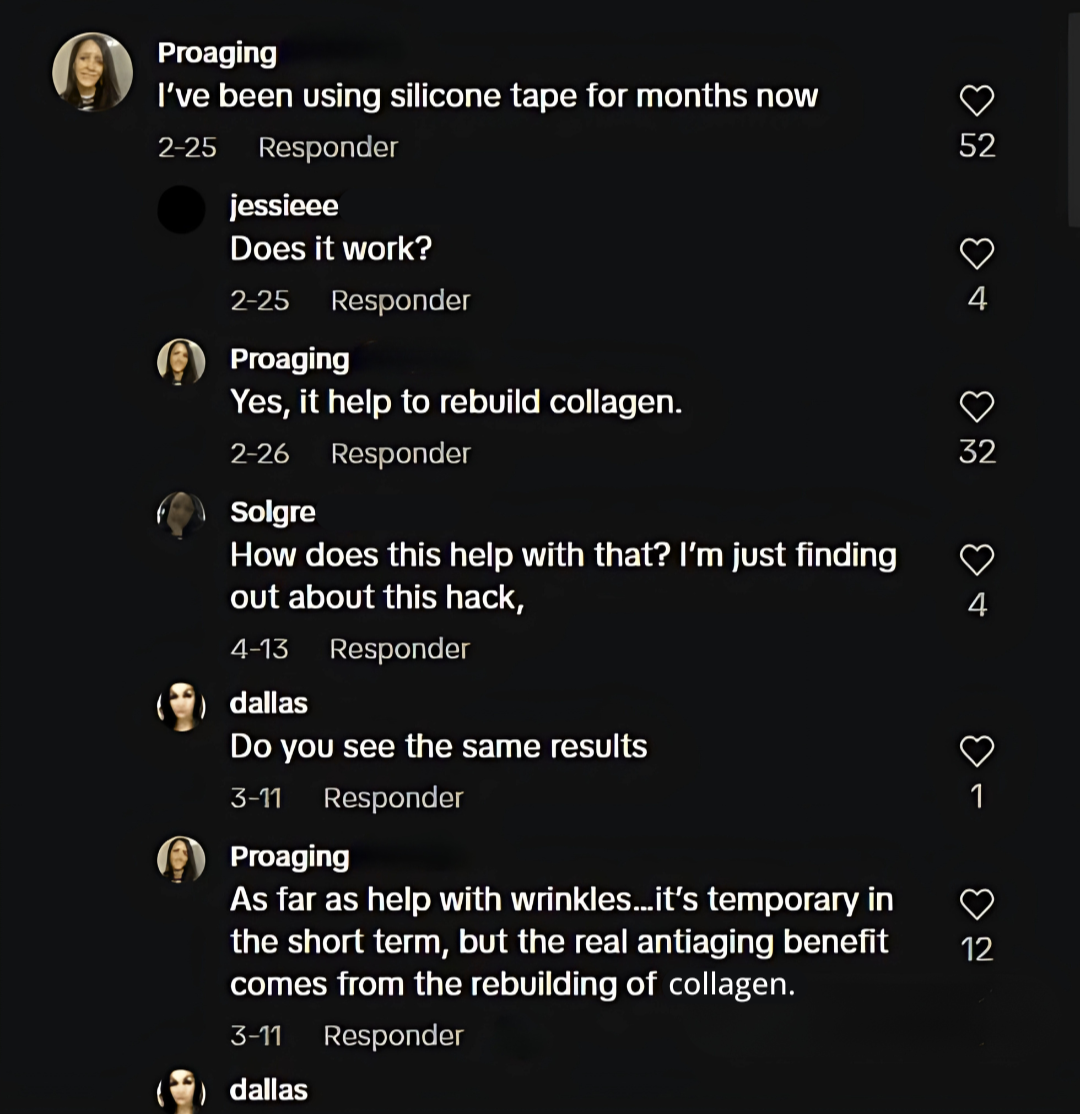Screen dimensions: 1080x1114
Task: Open the jessieee username link
Action: click(284, 206)
